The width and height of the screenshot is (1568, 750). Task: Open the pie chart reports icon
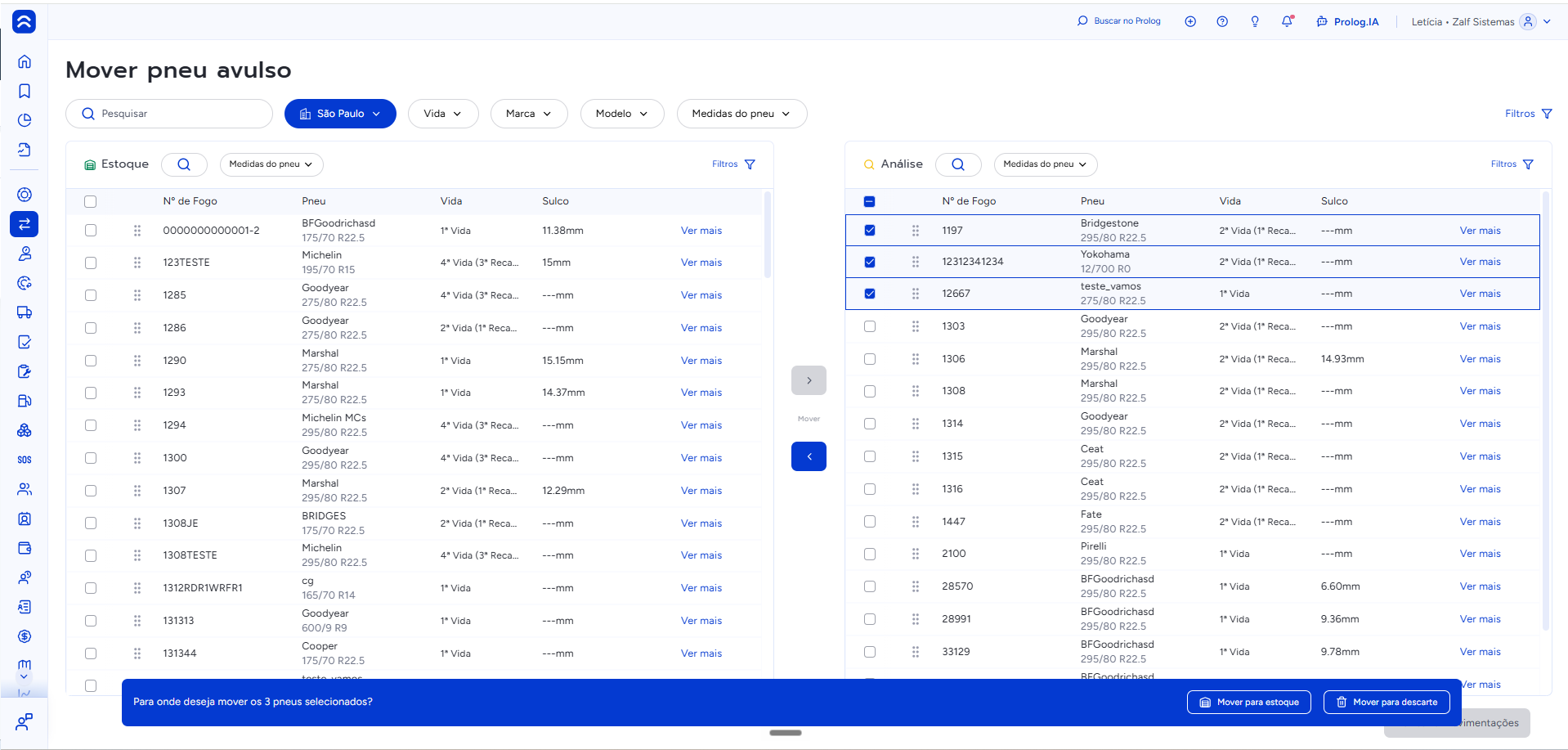[x=25, y=120]
